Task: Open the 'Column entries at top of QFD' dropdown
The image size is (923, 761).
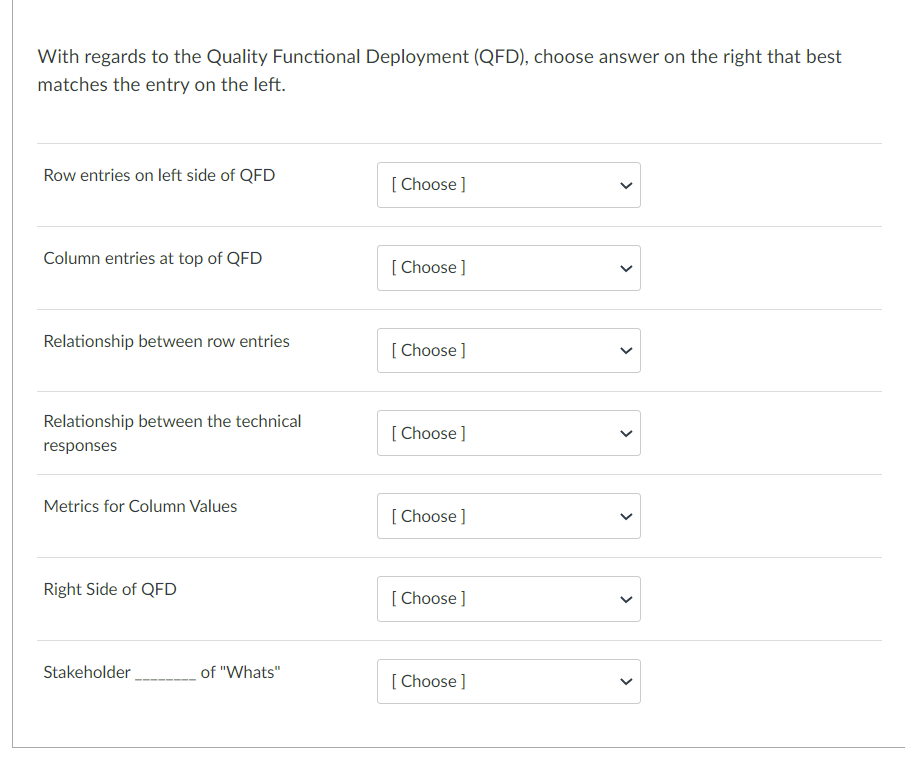Action: [x=508, y=267]
